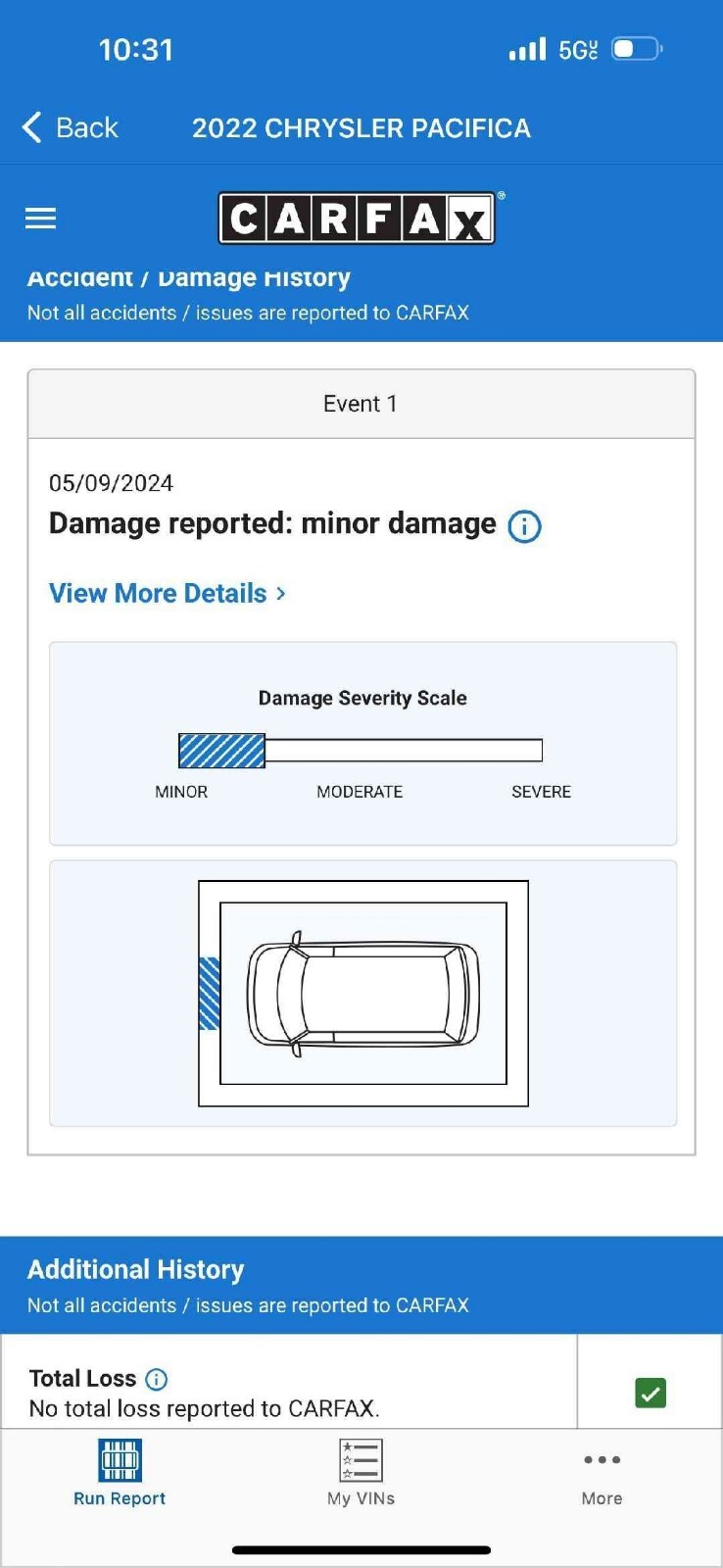Switch to the My VINs tab
The height and width of the screenshot is (1568, 723).
point(361,1498)
